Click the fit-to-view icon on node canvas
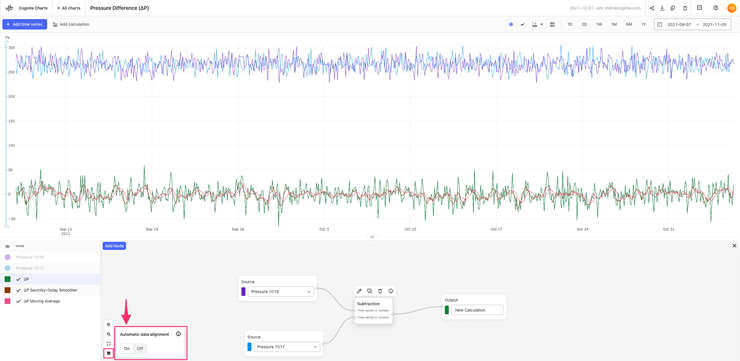Viewport: 740px width, 361px height. (x=109, y=344)
